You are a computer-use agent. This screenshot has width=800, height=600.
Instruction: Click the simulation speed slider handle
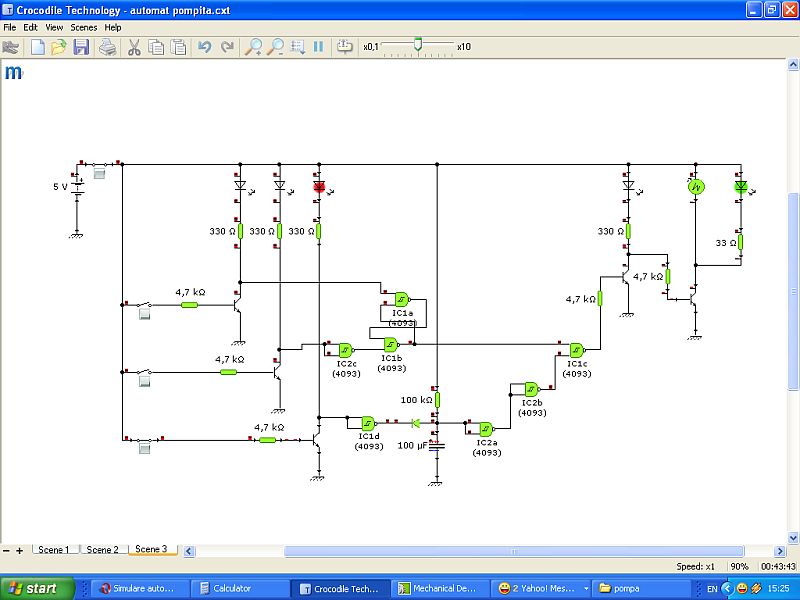pos(418,44)
